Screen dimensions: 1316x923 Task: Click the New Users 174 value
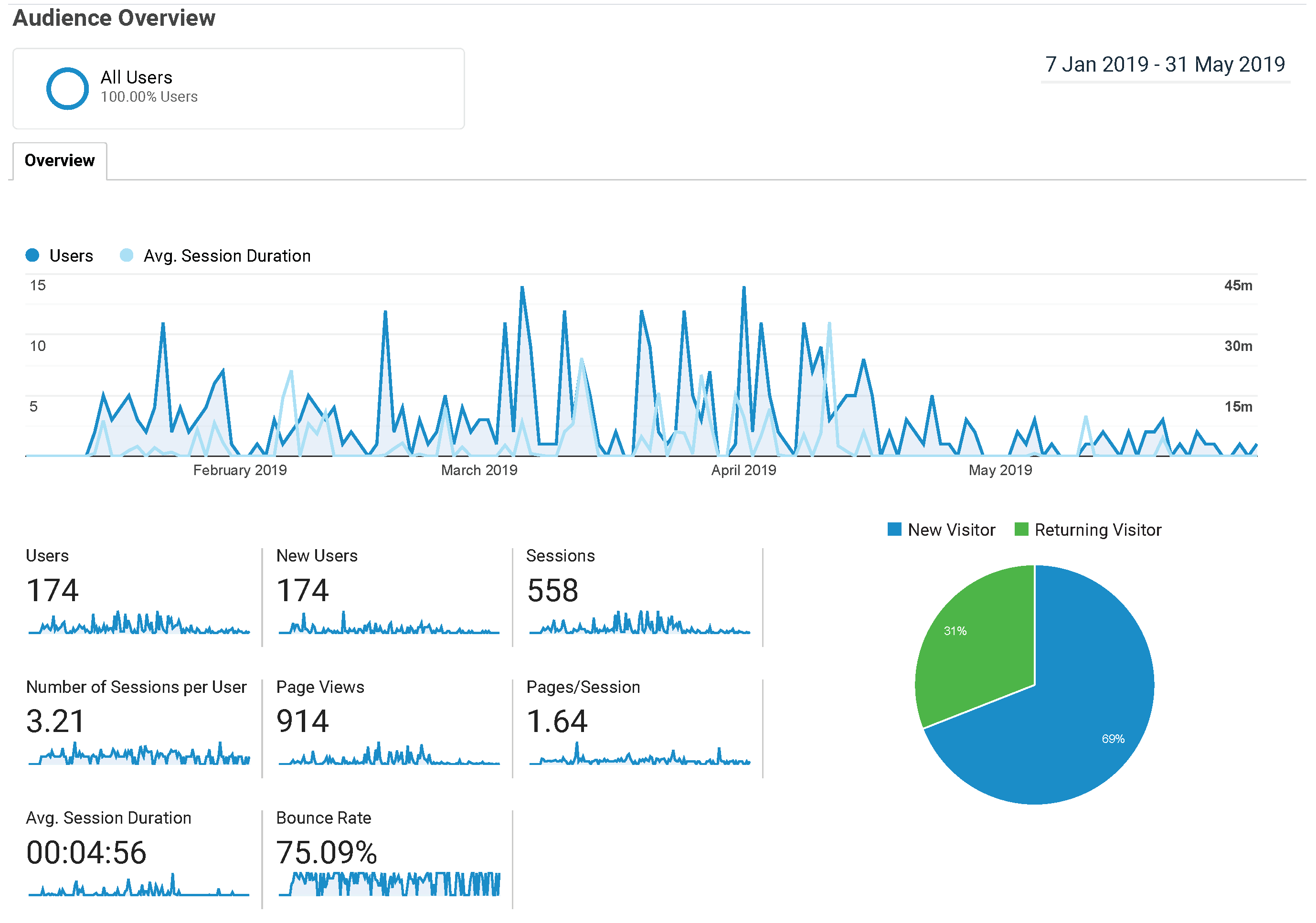coord(303,591)
